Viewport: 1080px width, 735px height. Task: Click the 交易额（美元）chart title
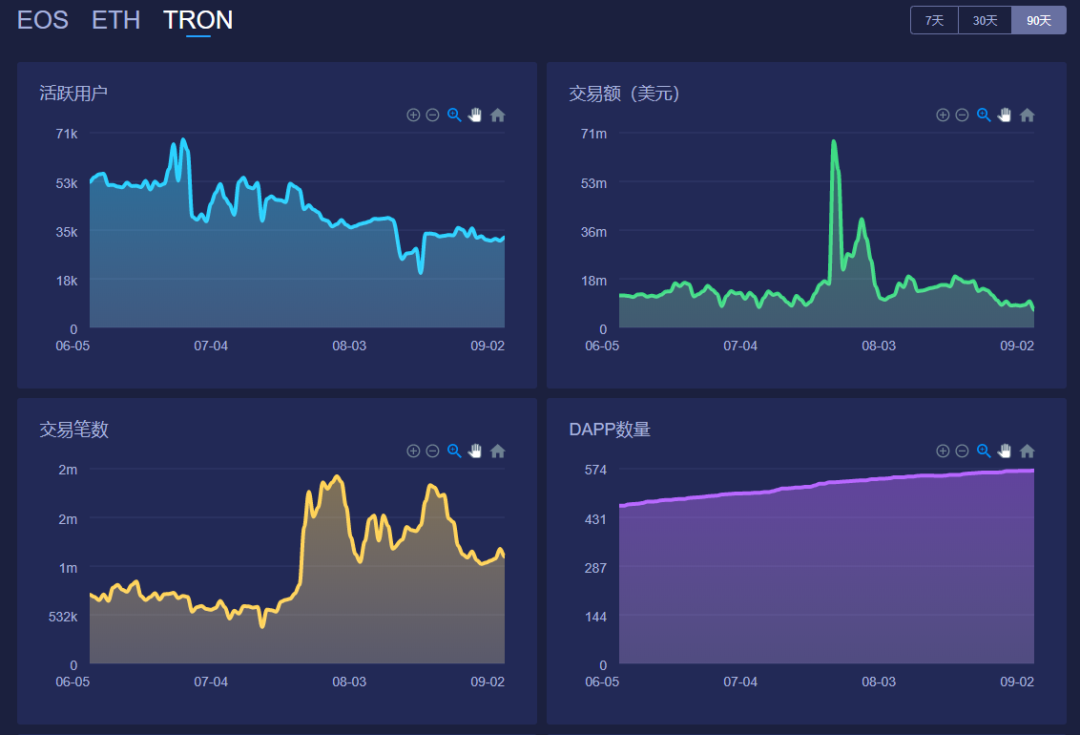(x=624, y=93)
